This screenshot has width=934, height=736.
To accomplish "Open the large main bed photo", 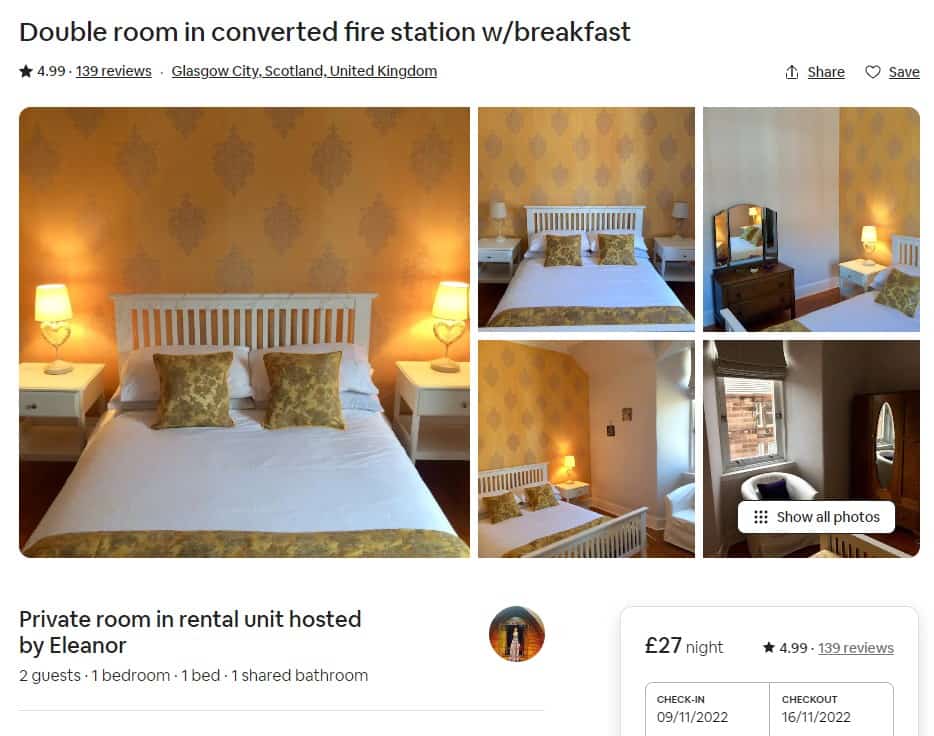I will [x=244, y=332].
